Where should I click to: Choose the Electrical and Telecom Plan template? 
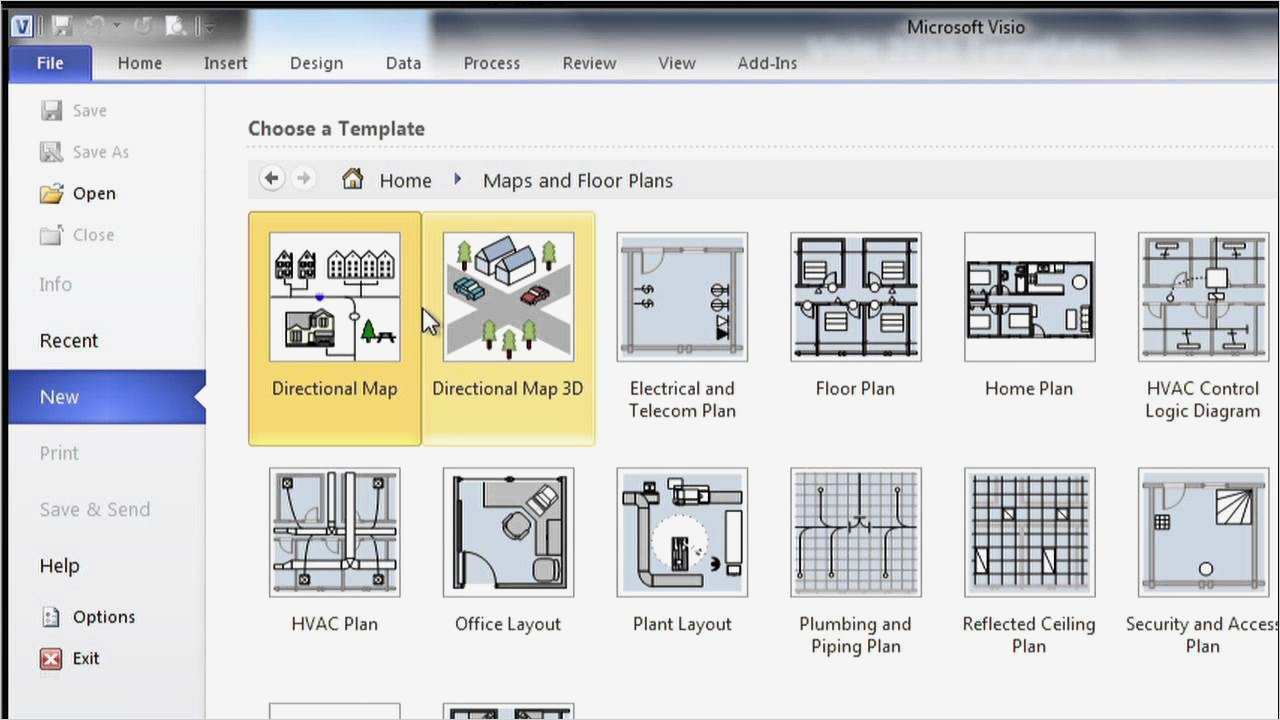(682, 328)
